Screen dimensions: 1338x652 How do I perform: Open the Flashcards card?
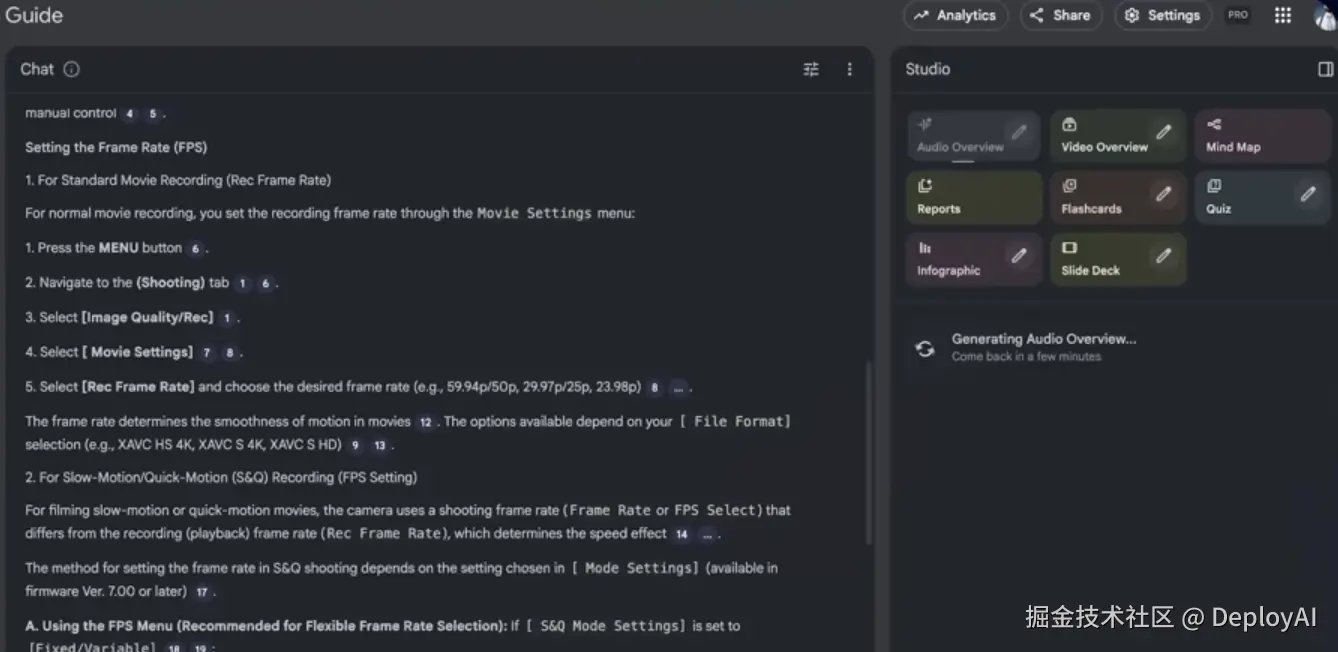pos(1118,198)
